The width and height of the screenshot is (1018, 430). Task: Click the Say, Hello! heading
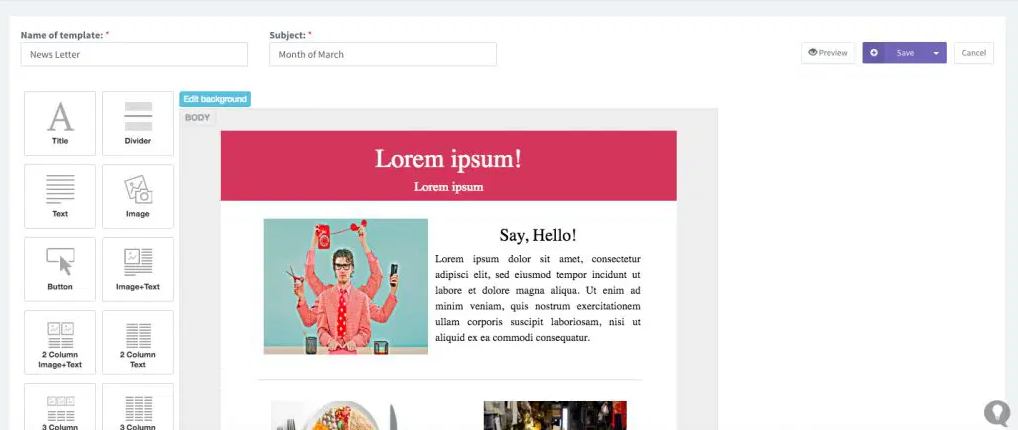tap(538, 235)
